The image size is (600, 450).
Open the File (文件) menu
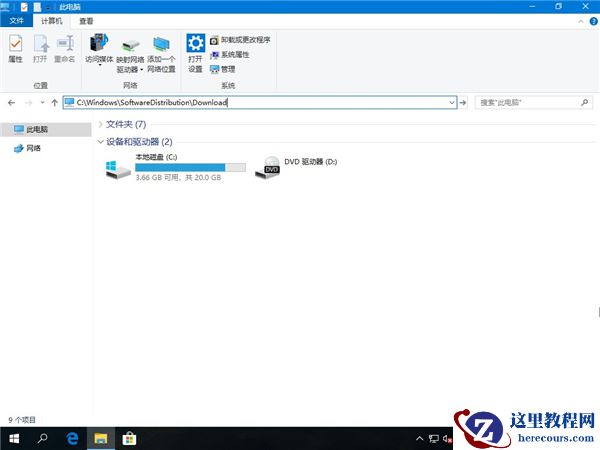coord(16,21)
